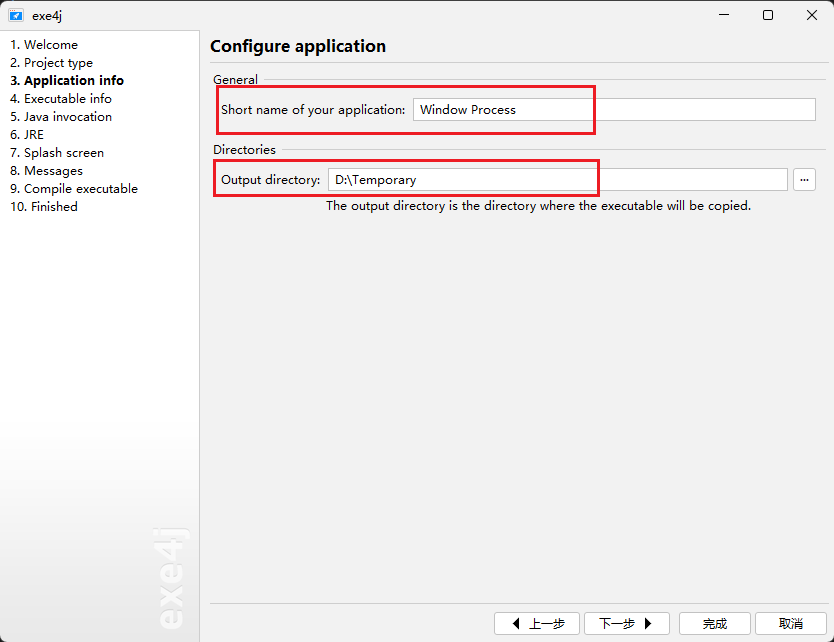This screenshot has width=834, height=642.
Task: Click the 取消 (Cancel) button
Action: (790, 623)
